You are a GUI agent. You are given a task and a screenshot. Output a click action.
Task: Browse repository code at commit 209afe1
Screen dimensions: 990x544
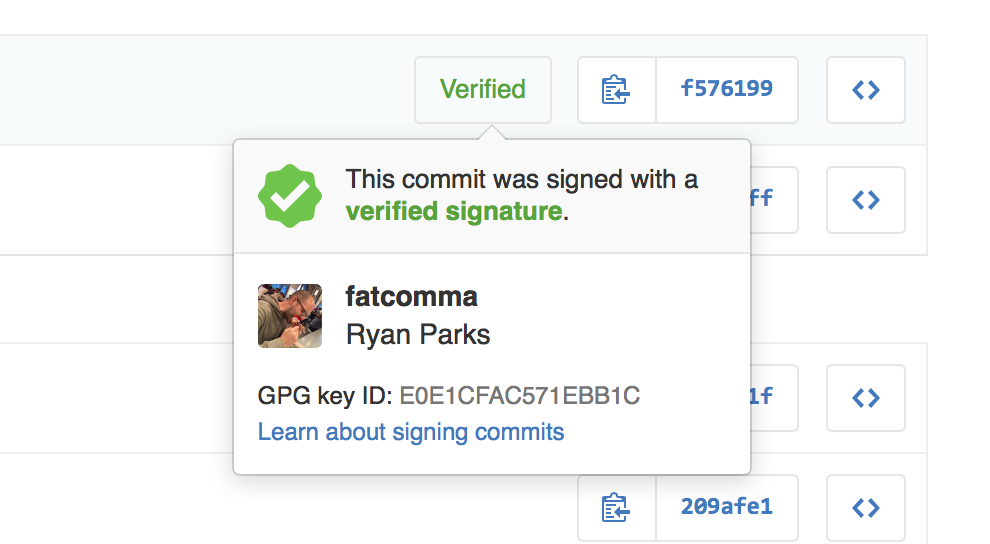(x=866, y=508)
